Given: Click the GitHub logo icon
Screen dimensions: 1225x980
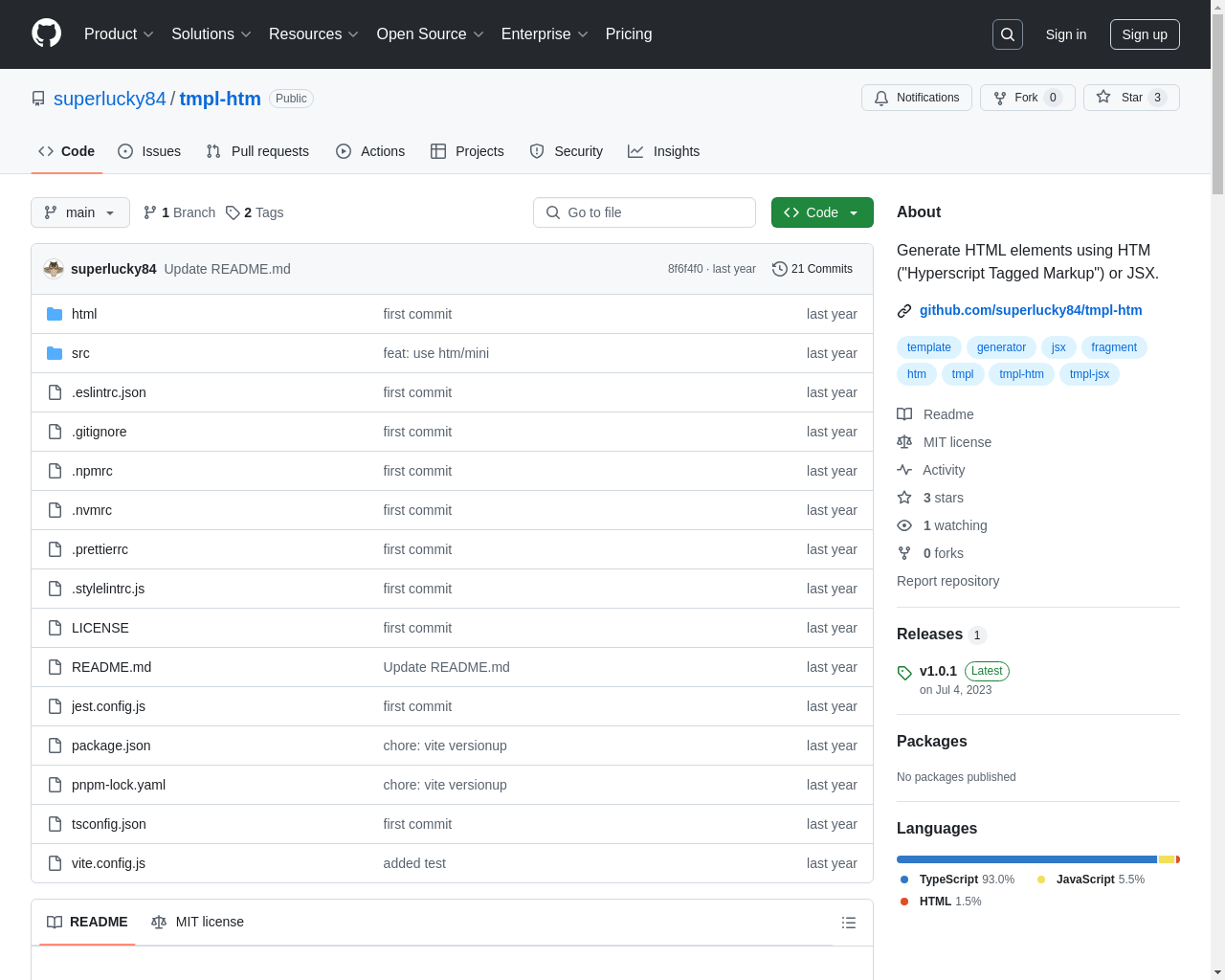Looking at the screenshot, I should pyautogui.click(x=47, y=33).
